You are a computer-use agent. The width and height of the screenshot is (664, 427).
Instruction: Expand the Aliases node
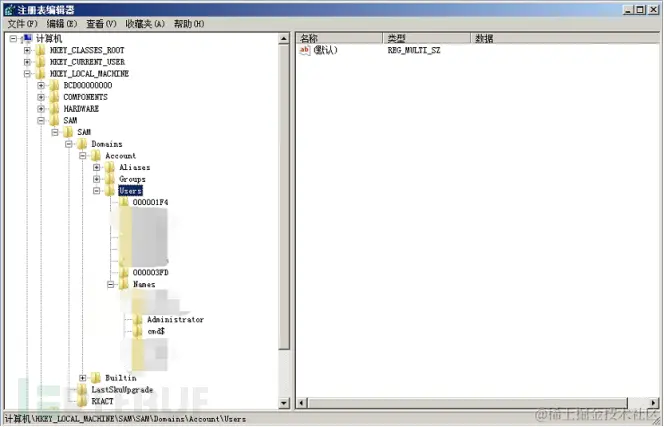click(x=97, y=167)
